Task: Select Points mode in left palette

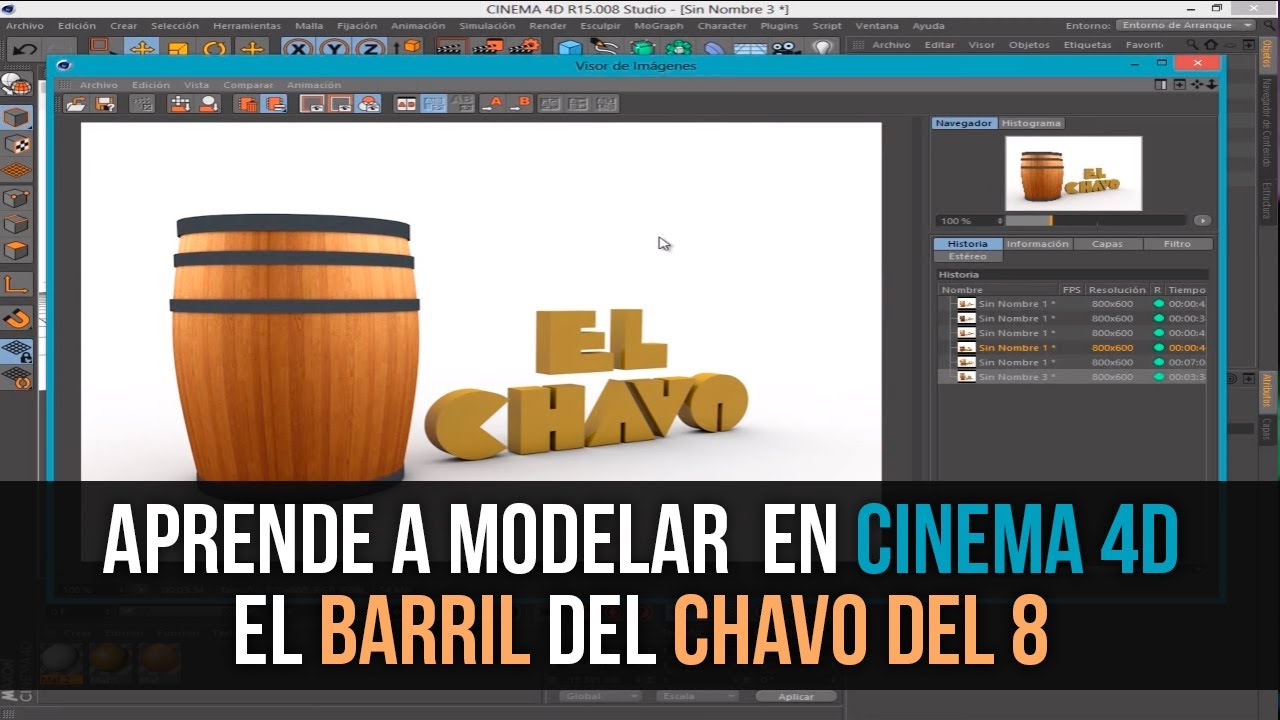Action: [16, 198]
